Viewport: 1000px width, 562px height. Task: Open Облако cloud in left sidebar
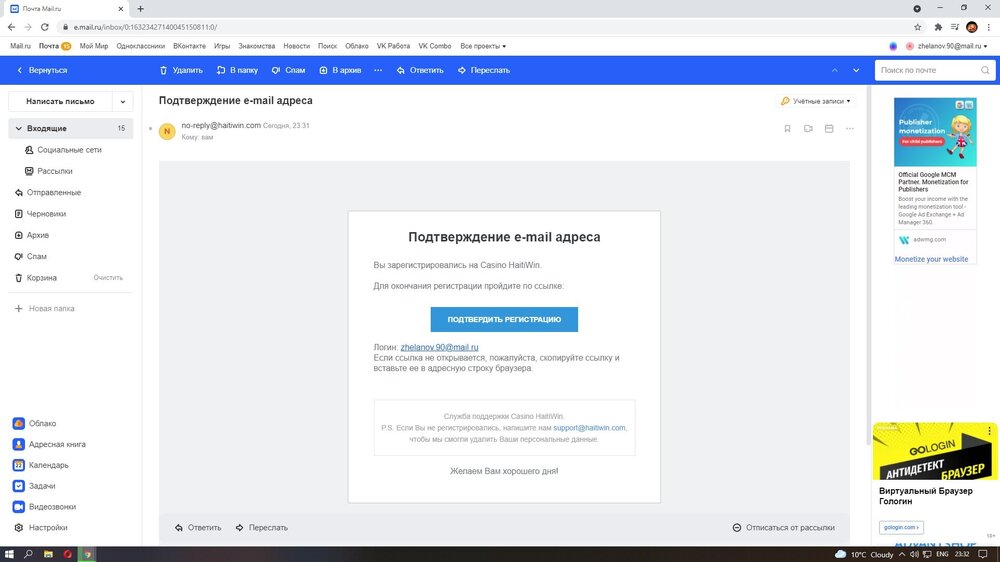coord(42,423)
